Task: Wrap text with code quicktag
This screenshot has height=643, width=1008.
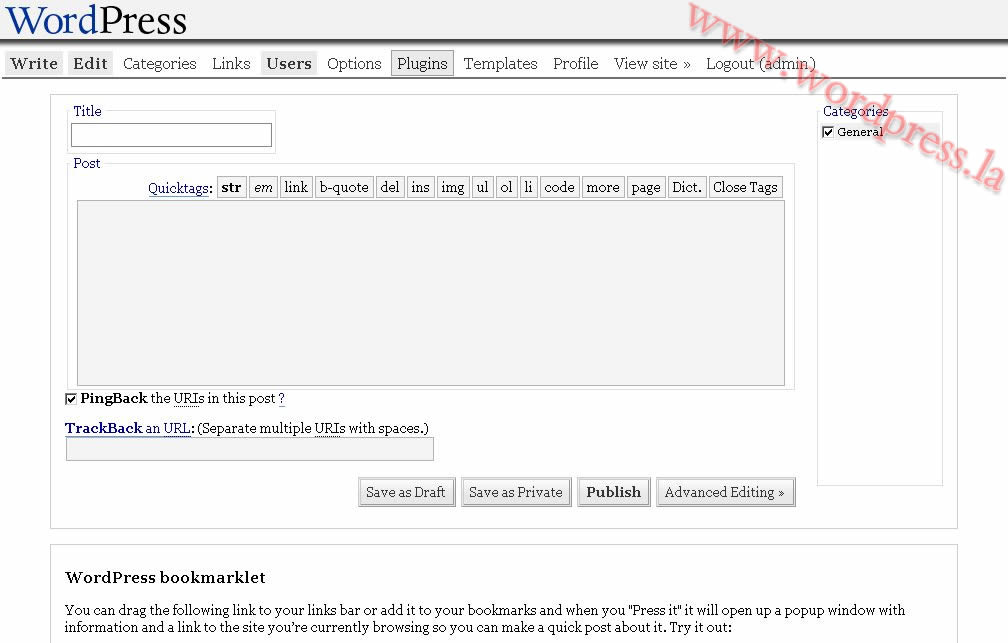Action: tap(559, 187)
